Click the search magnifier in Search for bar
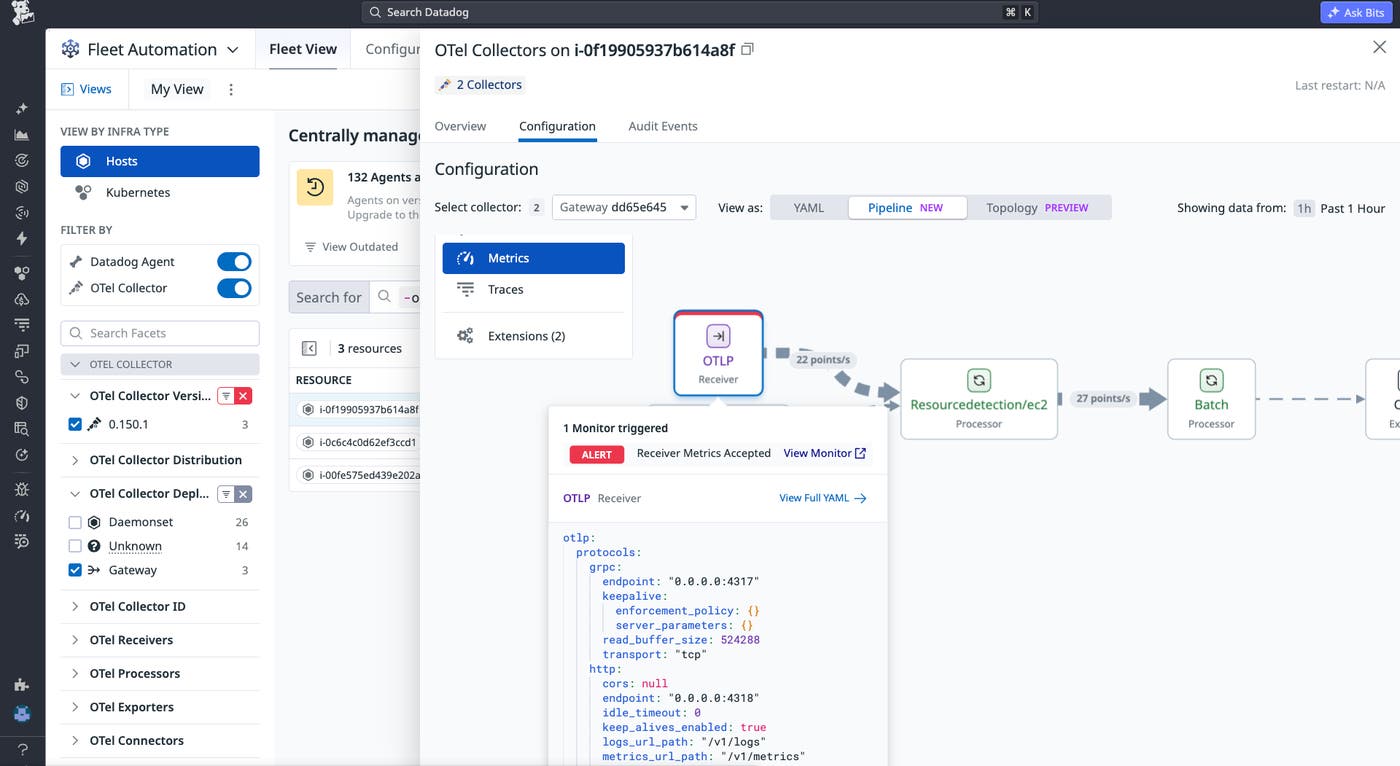The height and width of the screenshot is (766, 1400). tap(384, 297)
